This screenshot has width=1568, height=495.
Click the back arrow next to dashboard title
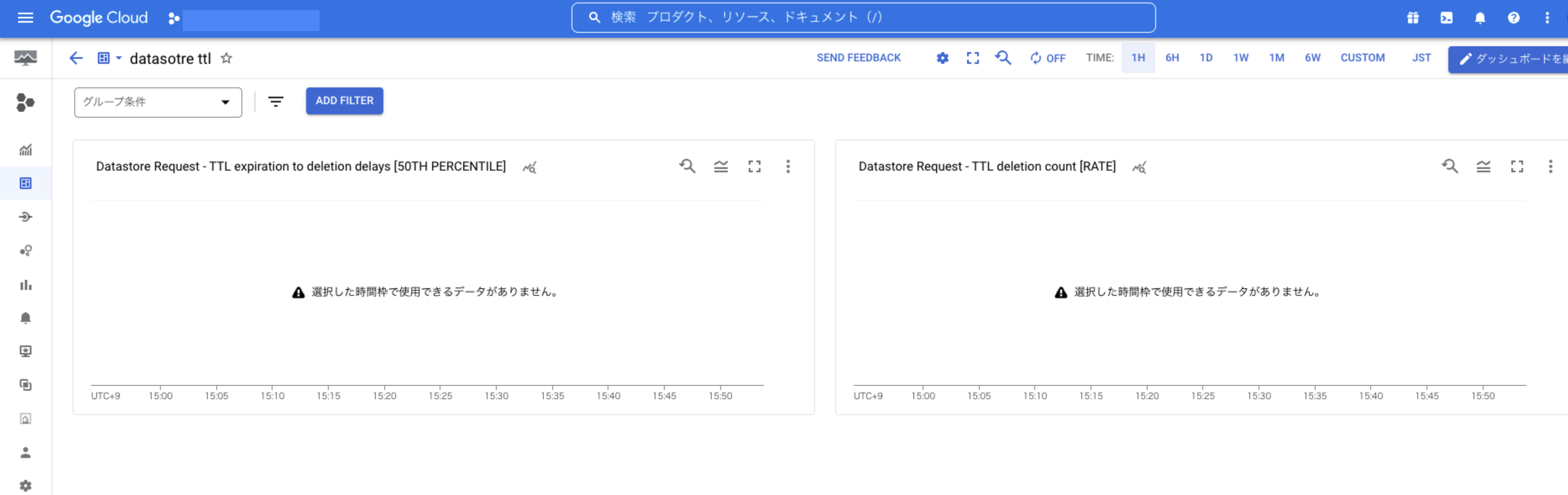tap(76, 58)
